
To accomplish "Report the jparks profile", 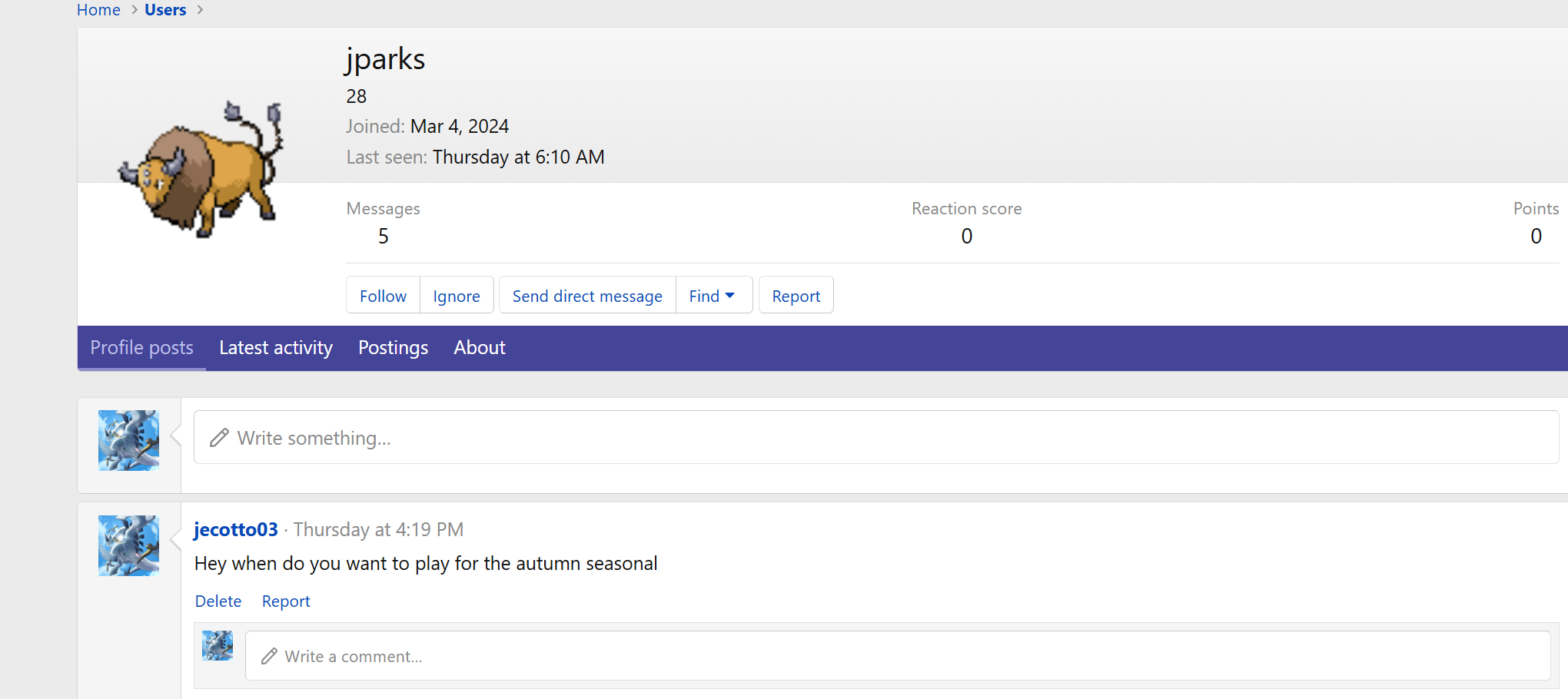I will click(x=796, y=296).
